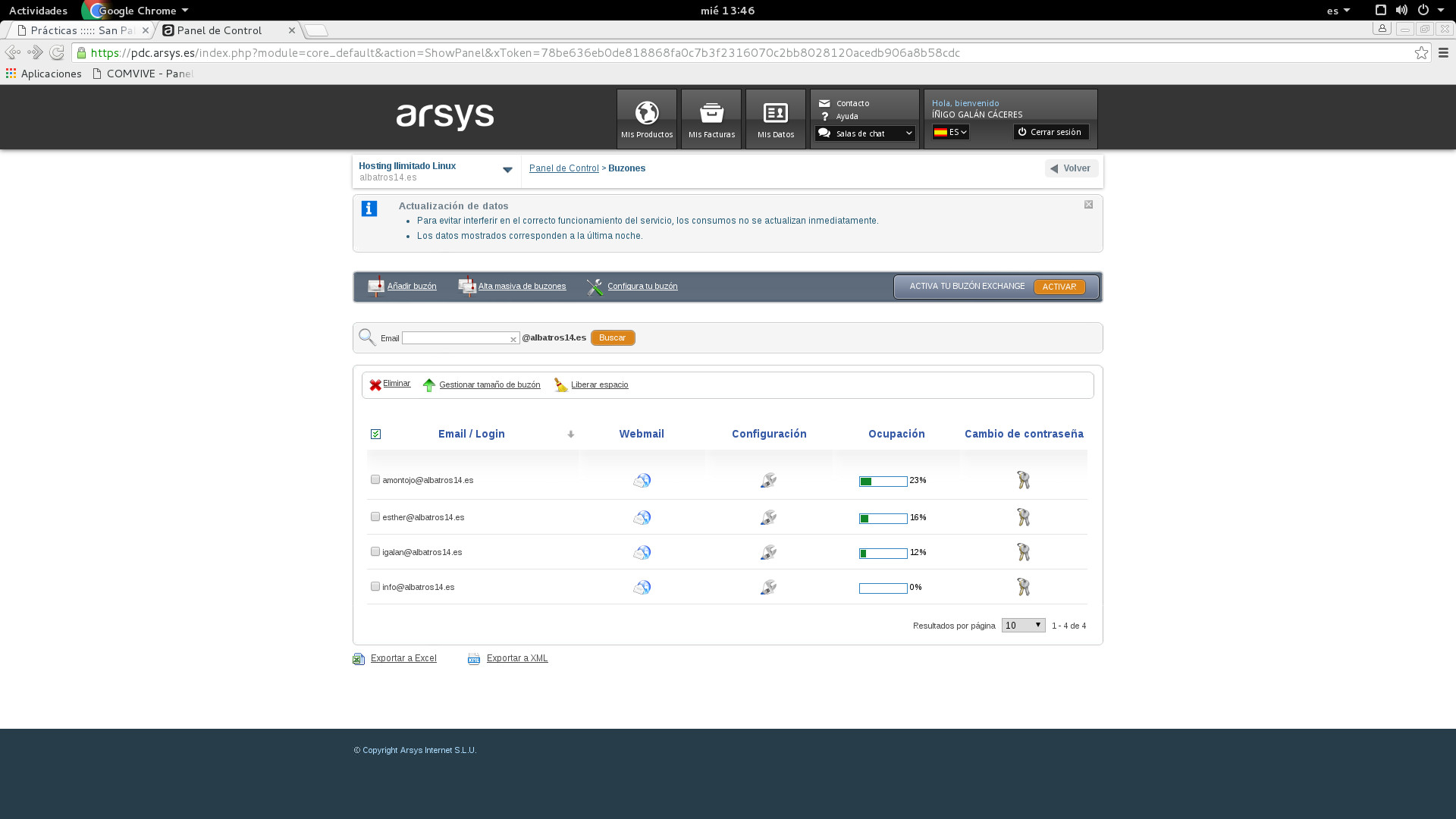Open webmail for amontojo@albatros14.es
Image resolution: width=1456 pixels, height=819 pixels.
[642, 481]
